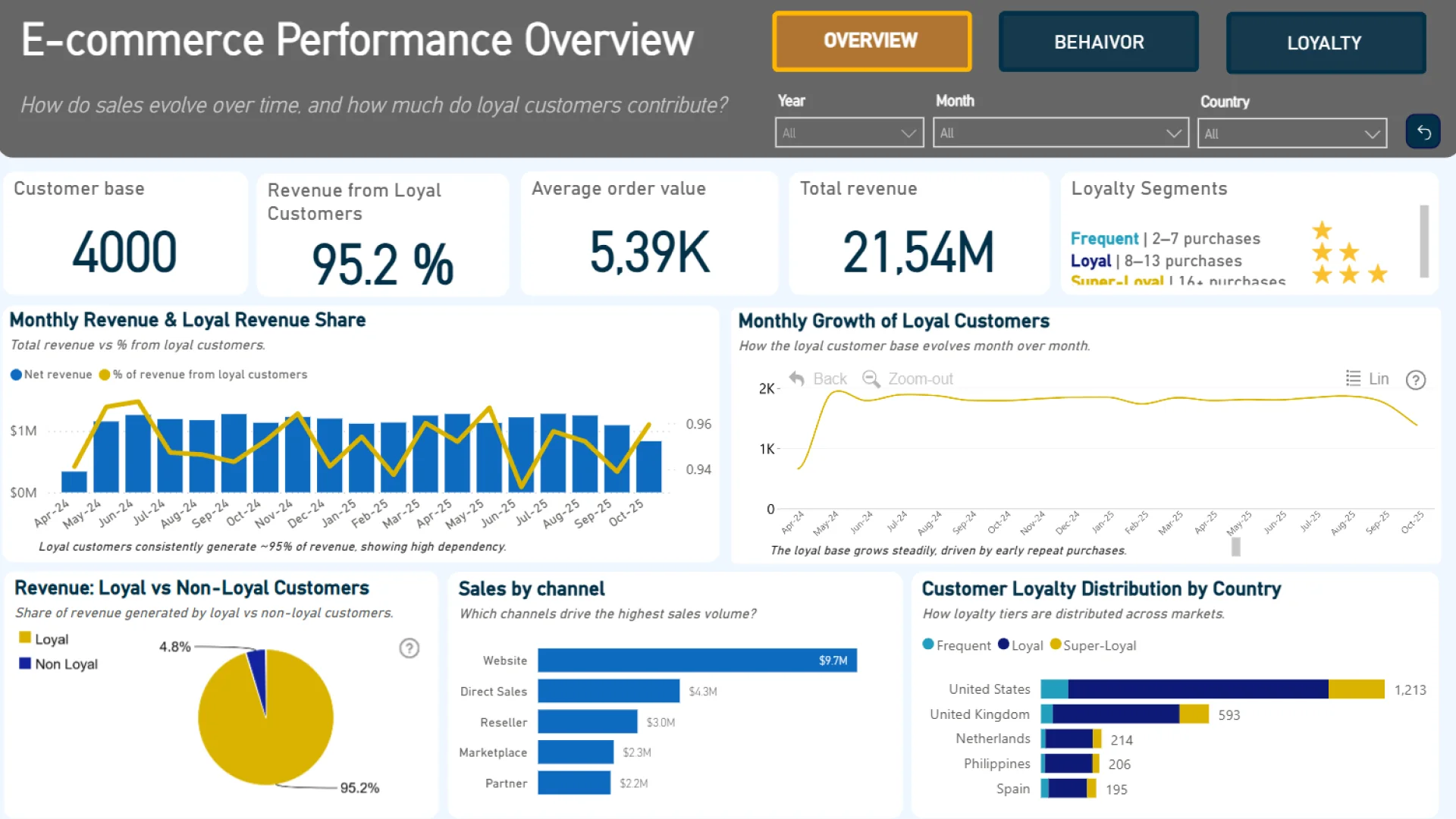Open the Country filter dropdown

pos(1291,134)
